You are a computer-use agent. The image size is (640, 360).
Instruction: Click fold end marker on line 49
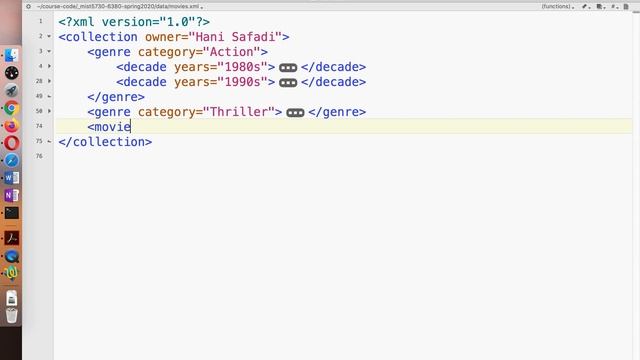(49, 96)
